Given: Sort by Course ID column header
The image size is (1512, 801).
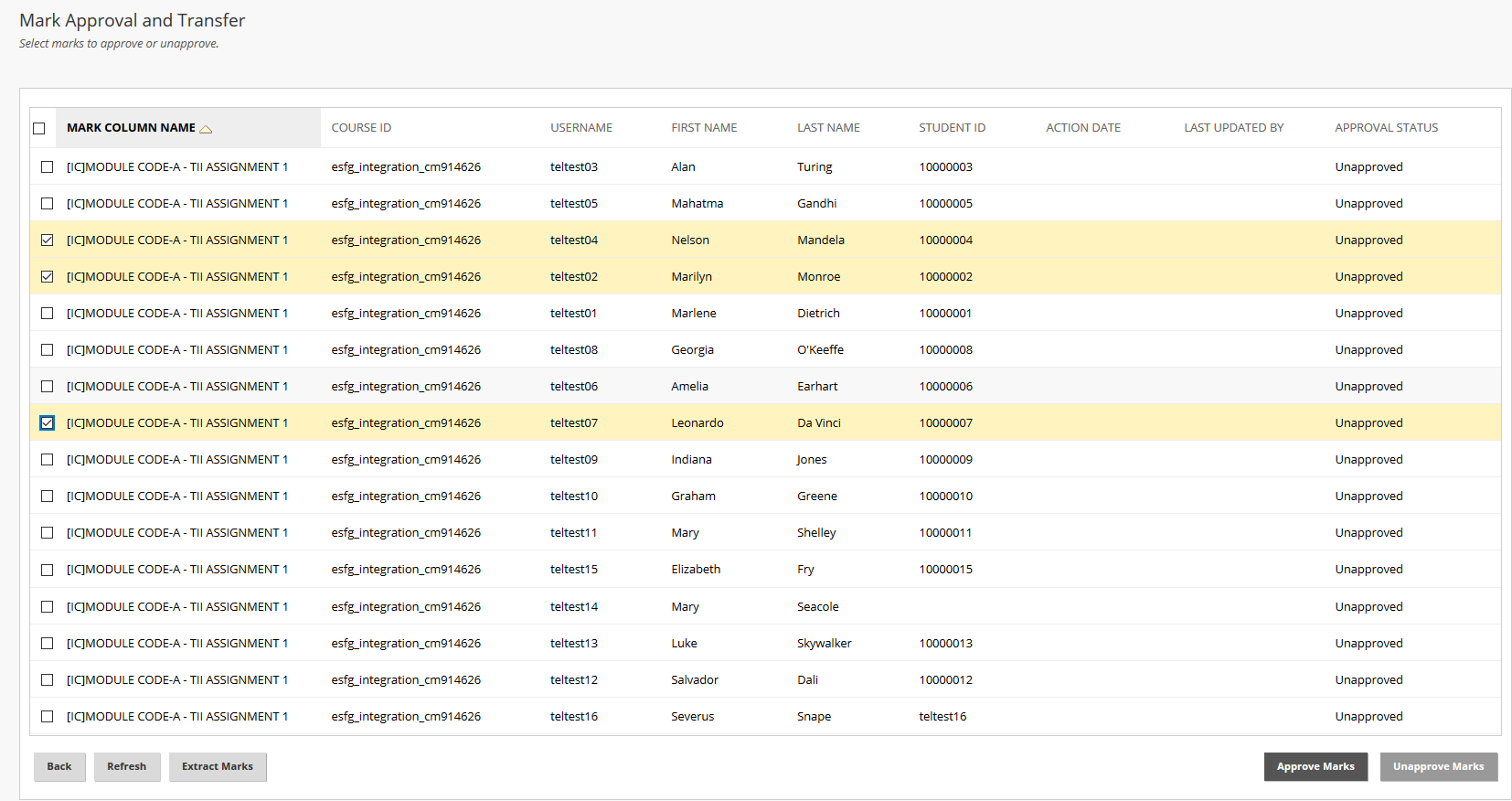Looking at the screenshot, I should [x=361, y=128].
